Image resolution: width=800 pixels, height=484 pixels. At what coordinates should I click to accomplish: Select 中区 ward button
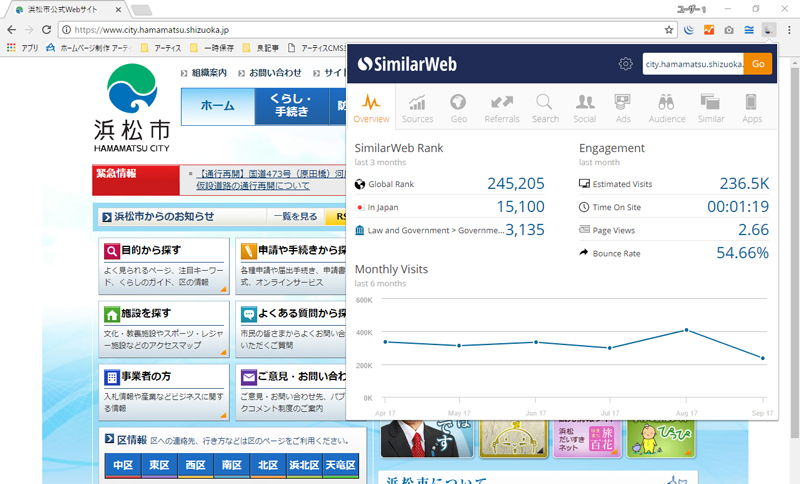click(x=123, y=465)
